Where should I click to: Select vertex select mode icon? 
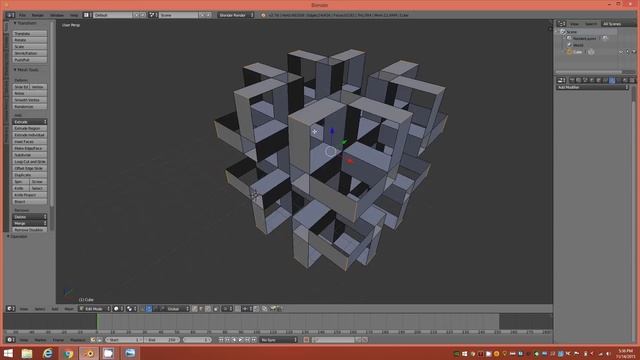(x=194, y=309)
